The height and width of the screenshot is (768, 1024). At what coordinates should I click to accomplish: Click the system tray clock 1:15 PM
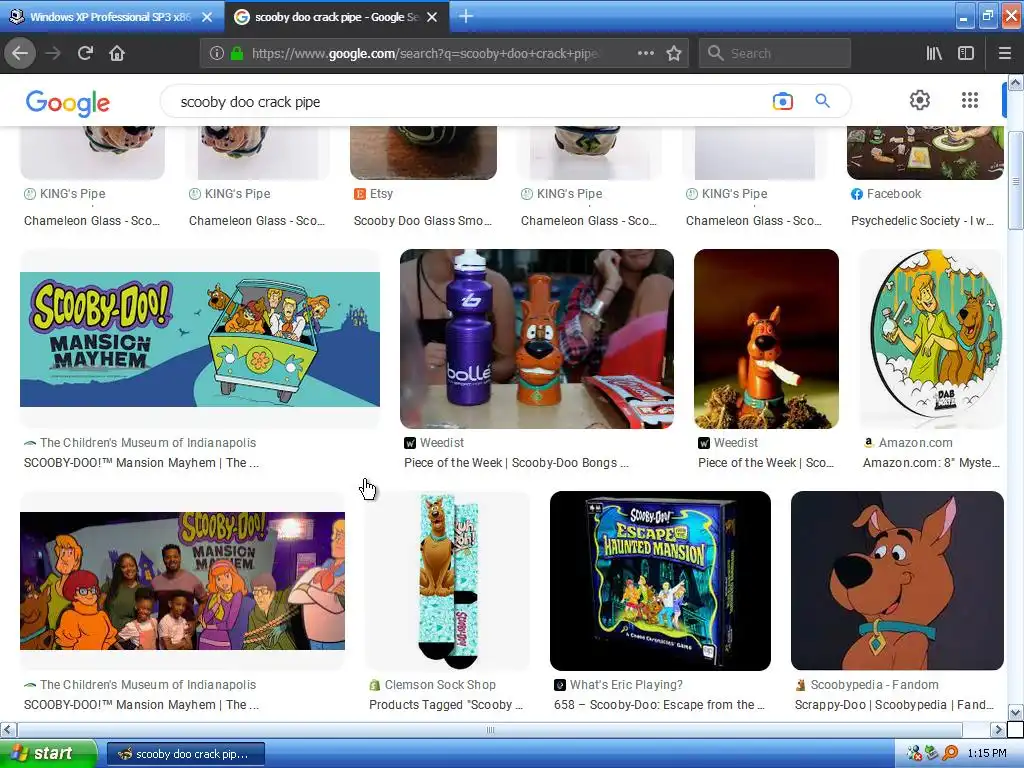987,754
